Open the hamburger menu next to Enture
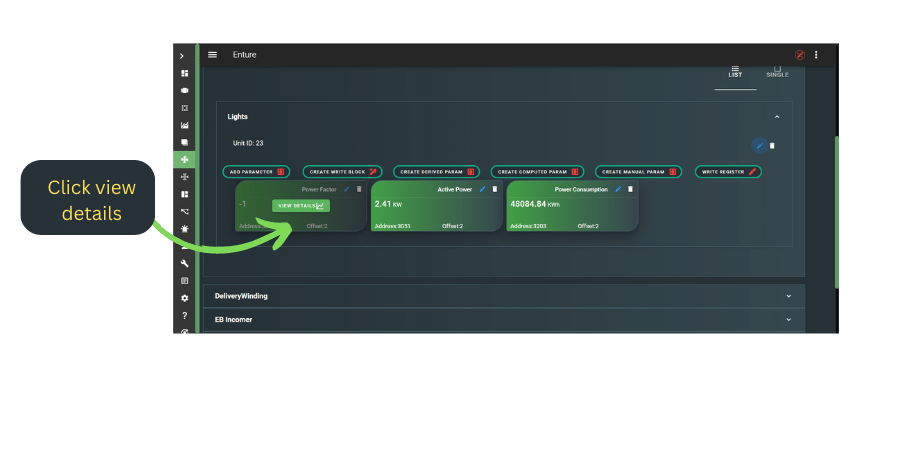This screenshot has height=450, width=900. pos(212,55)
